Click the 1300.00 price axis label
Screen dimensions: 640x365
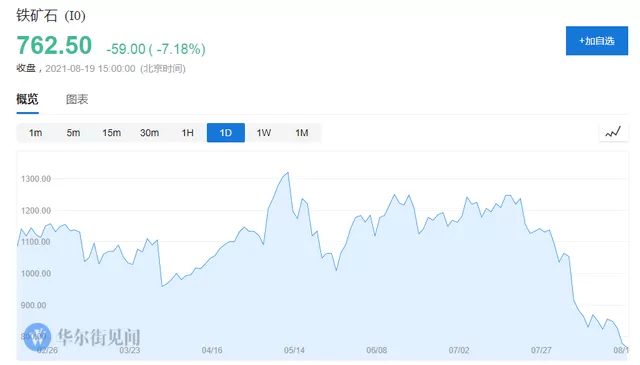click(36, 179)
